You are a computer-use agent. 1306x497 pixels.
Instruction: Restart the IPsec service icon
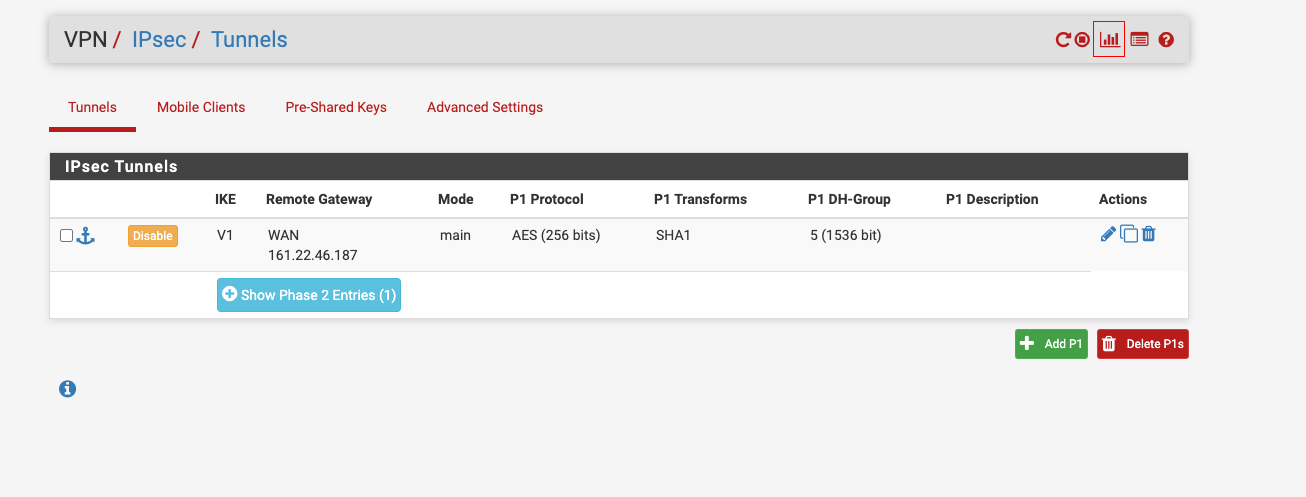point(1063,40)
